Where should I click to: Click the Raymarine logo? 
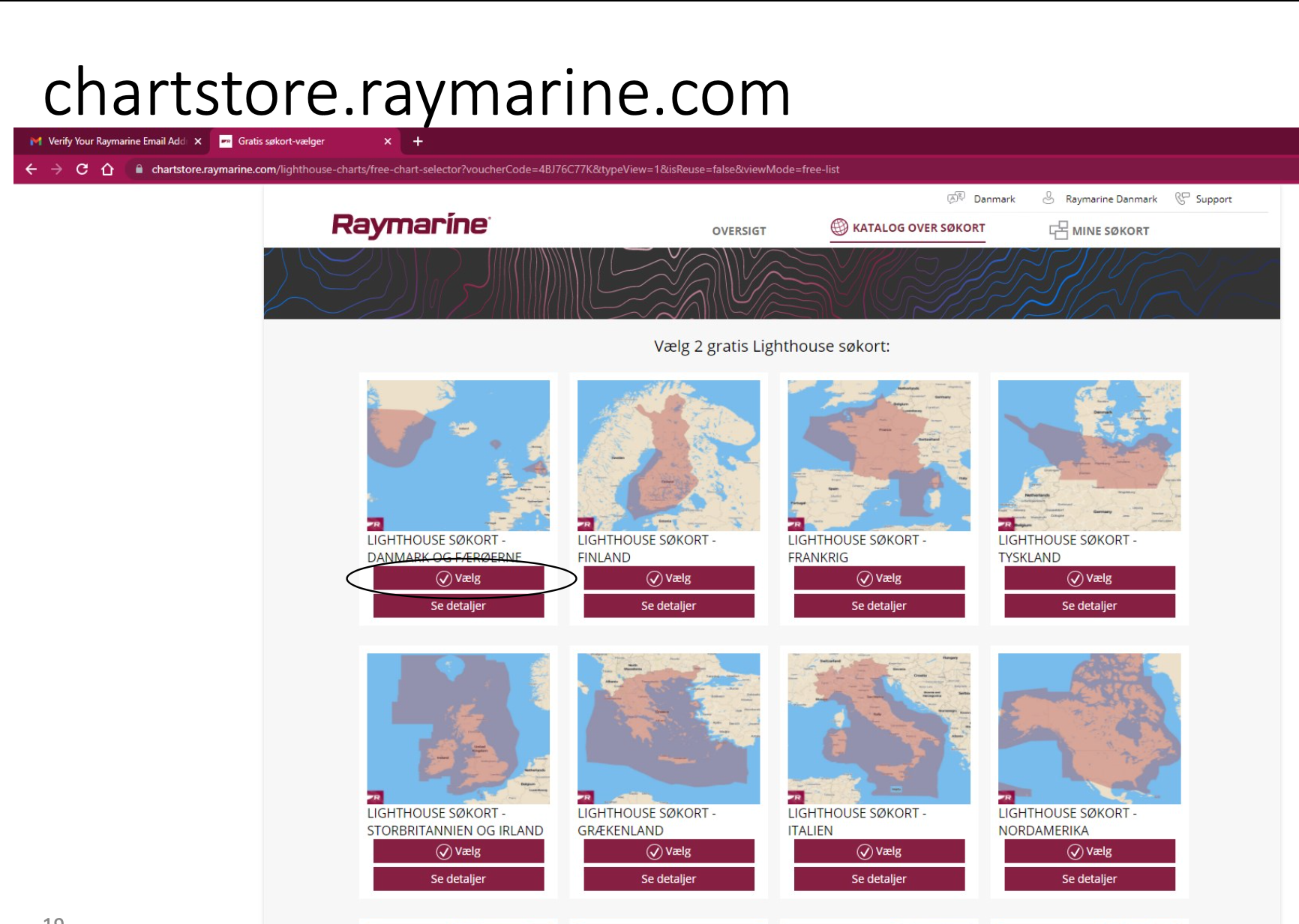410,225
